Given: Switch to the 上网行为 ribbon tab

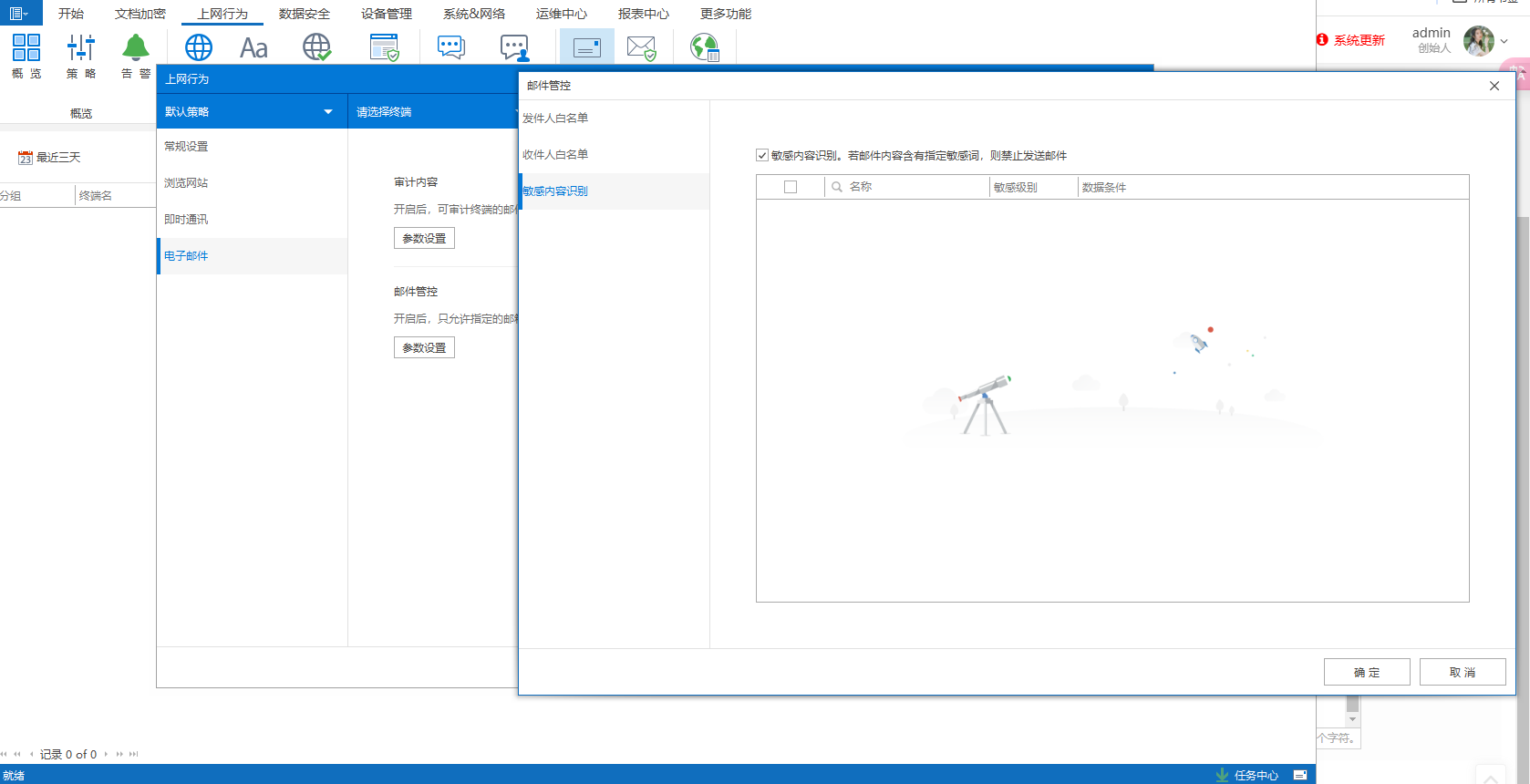Looking at the screenshot, I should [x=222, y=14].
